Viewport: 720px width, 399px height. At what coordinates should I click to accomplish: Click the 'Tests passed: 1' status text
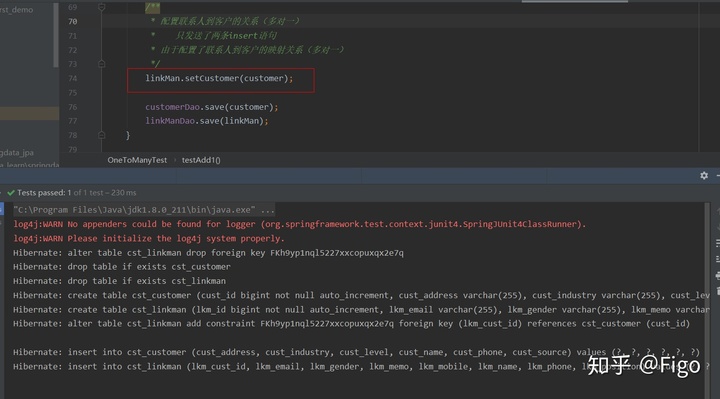[44, 193]
